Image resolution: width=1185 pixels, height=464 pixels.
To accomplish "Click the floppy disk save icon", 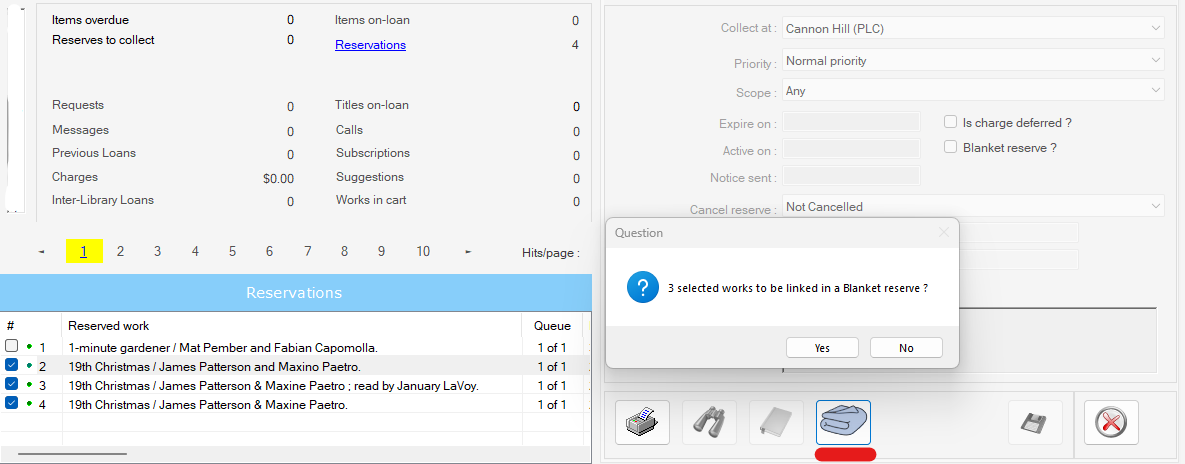I will [x=1034, y=423].
